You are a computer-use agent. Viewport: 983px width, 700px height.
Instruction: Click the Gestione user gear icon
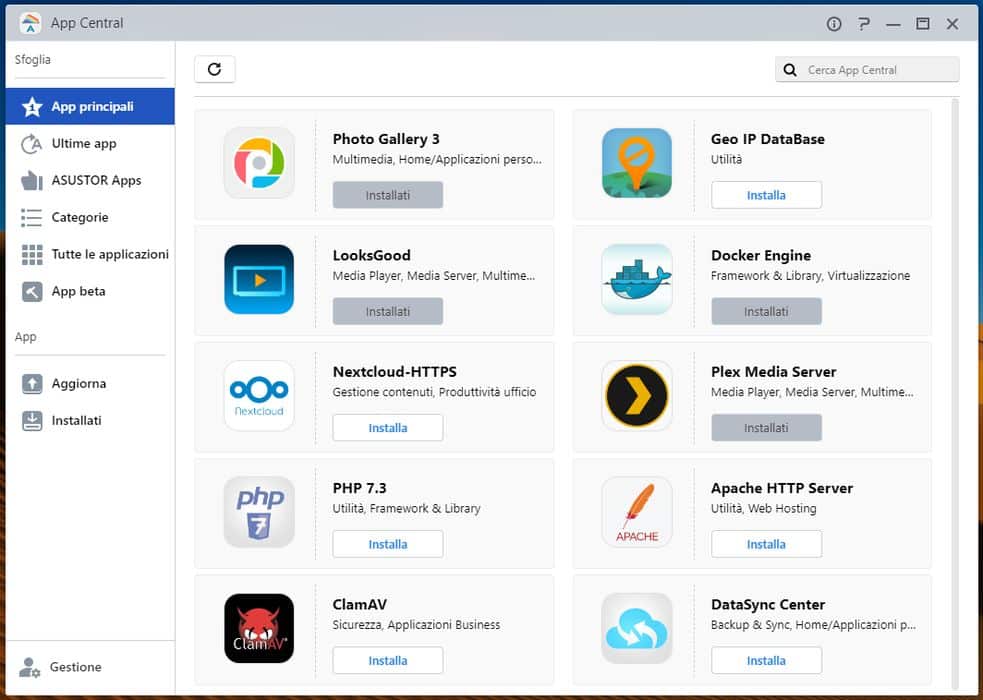pos(29,667)
